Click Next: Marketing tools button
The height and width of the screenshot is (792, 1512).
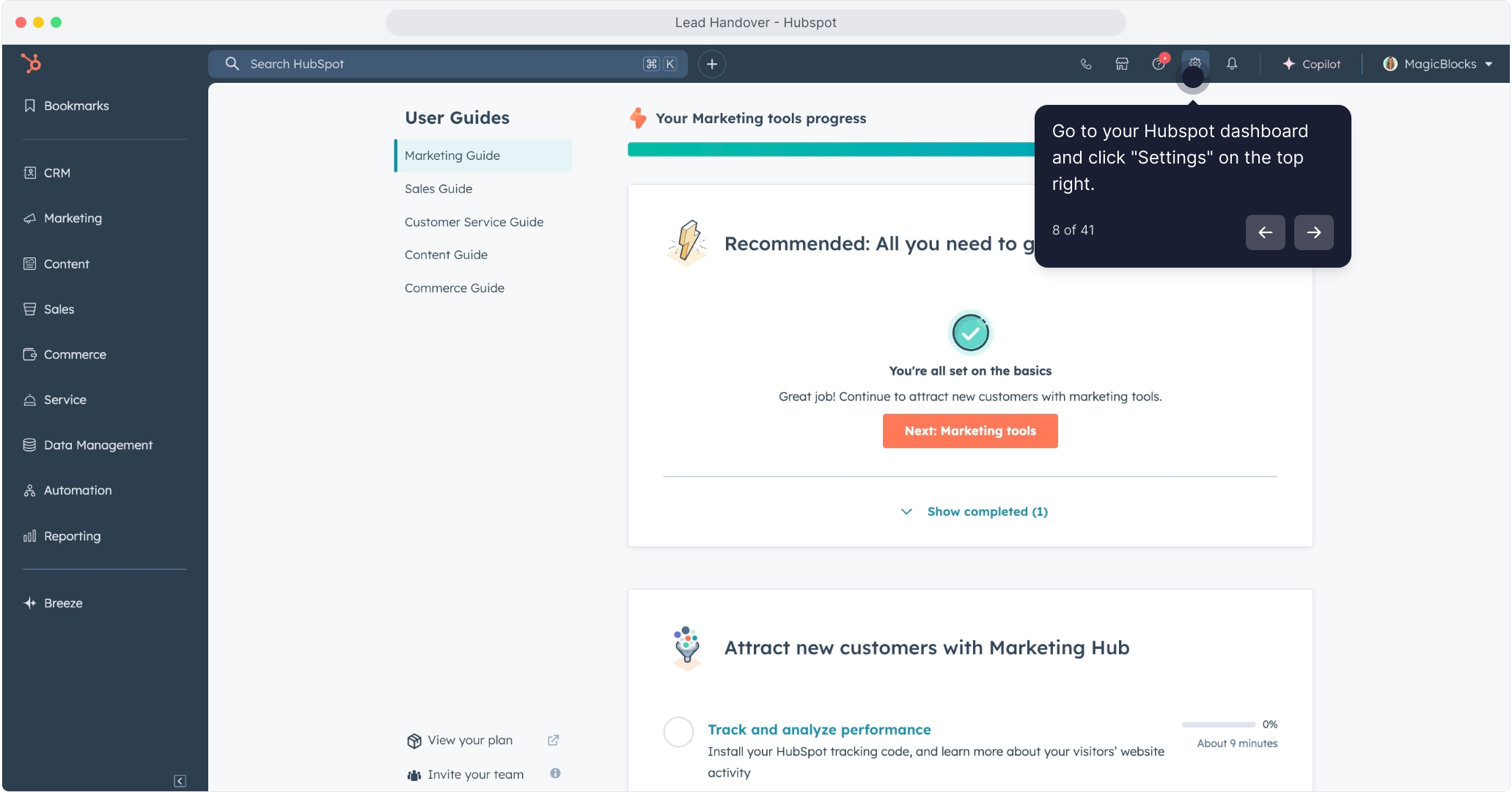[969, 431]
